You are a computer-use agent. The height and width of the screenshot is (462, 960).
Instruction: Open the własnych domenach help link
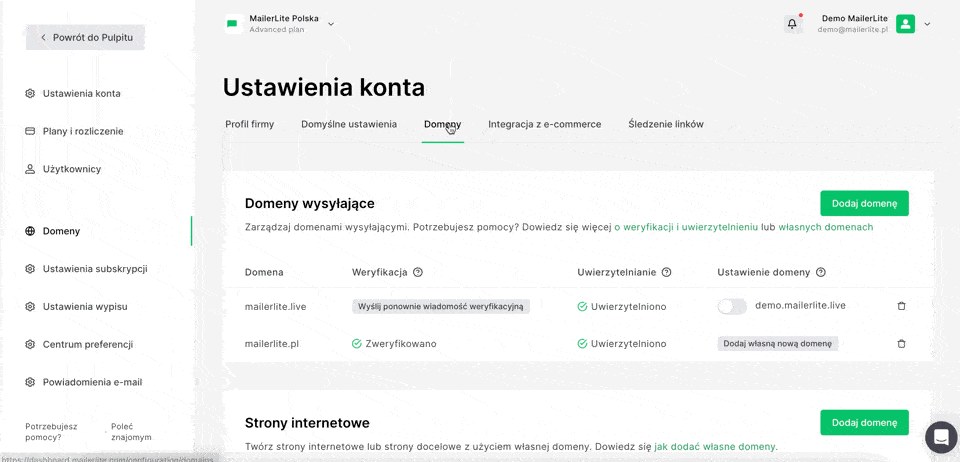tap(825, 227)
